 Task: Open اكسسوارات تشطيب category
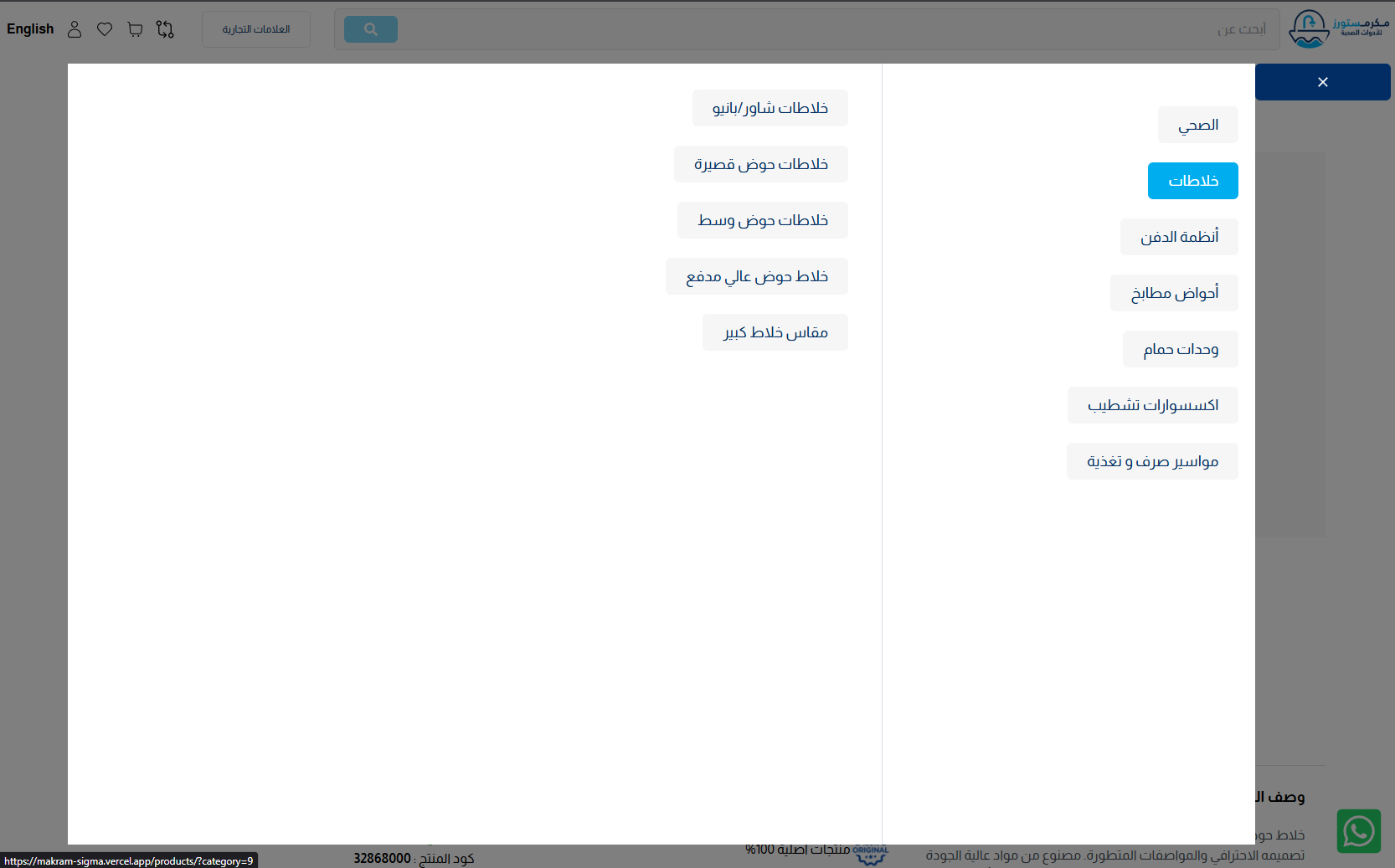coord(1152,405)
